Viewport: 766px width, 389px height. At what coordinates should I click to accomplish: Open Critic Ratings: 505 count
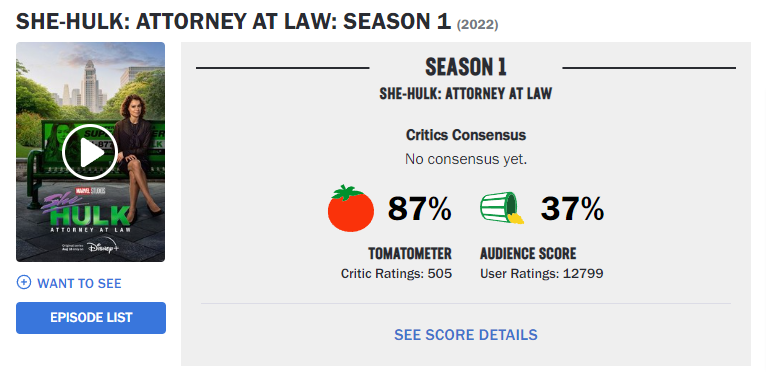(x=396, y=274)
